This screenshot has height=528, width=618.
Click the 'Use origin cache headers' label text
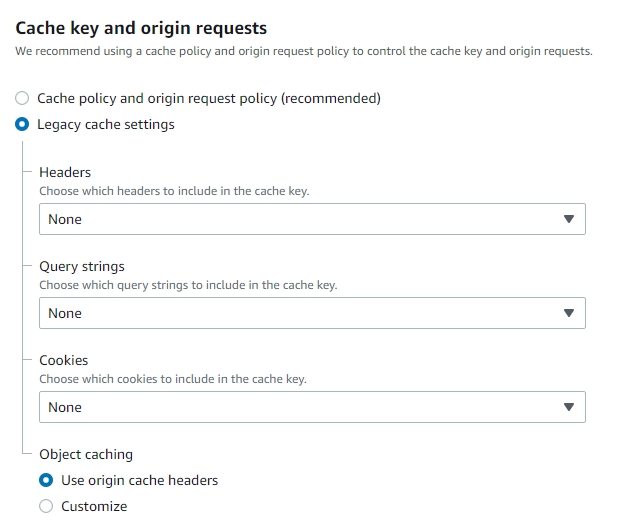[x=140, y=480]
